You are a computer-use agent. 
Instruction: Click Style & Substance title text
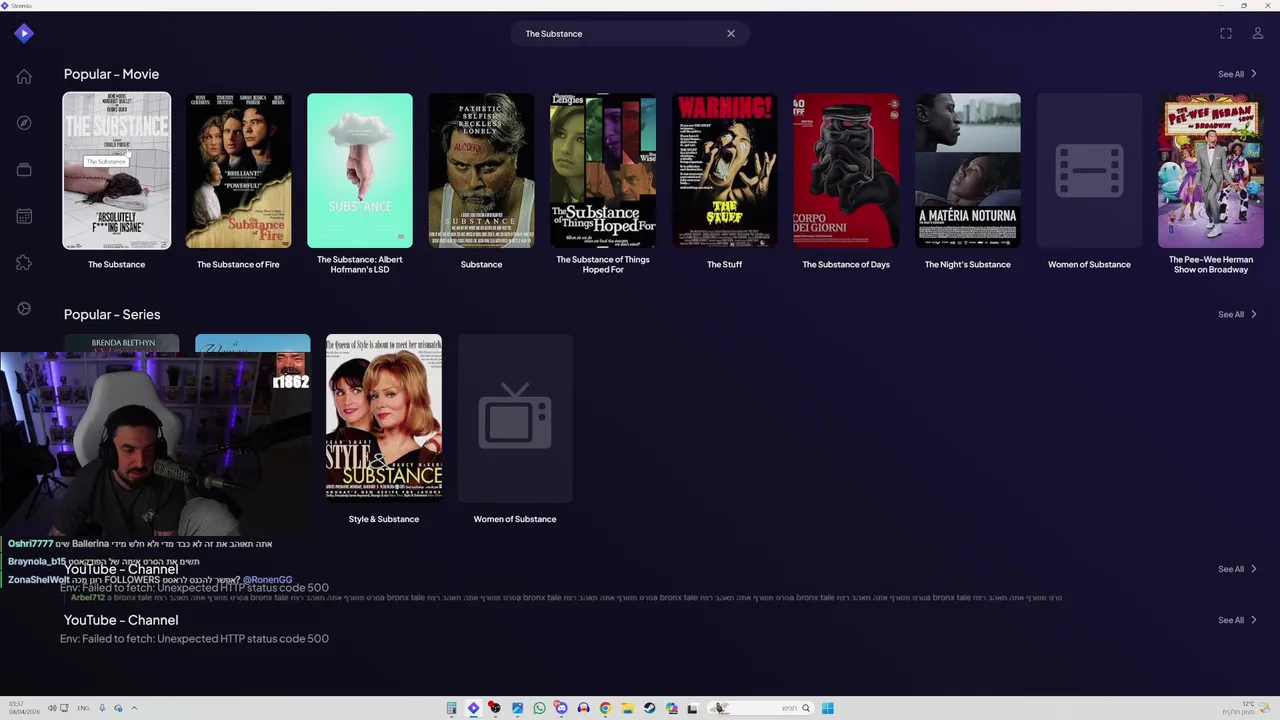pos(384,519)
